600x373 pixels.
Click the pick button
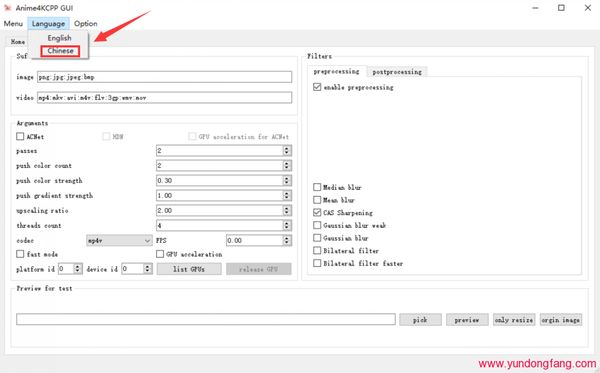pyautogui.click(x=420, y=320)
